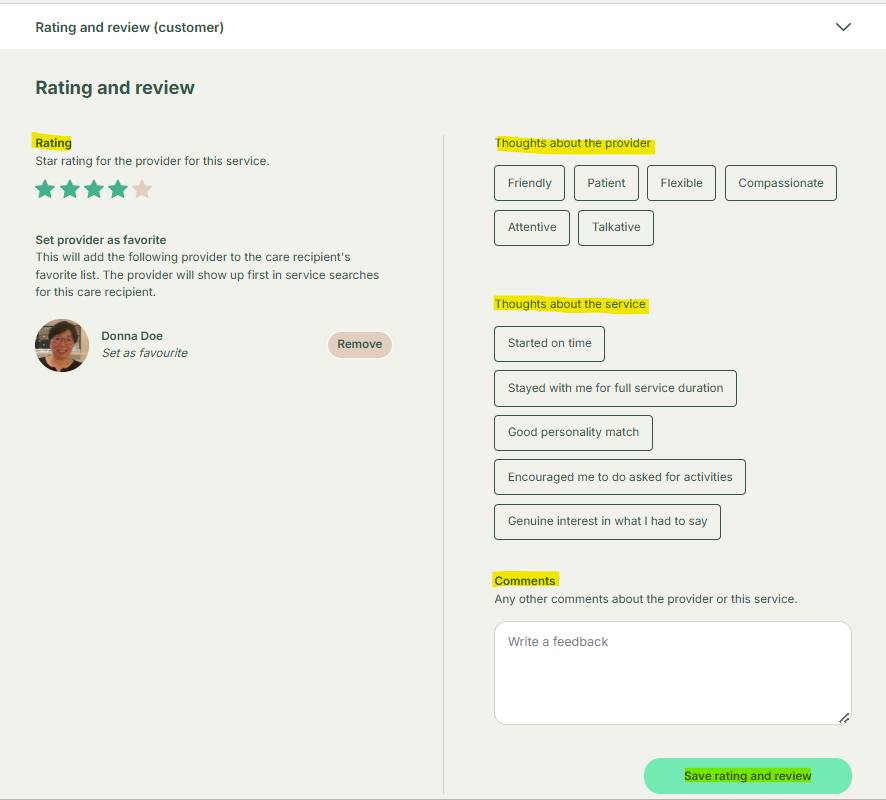Choose Good personality match tag

tap(573, 432)
